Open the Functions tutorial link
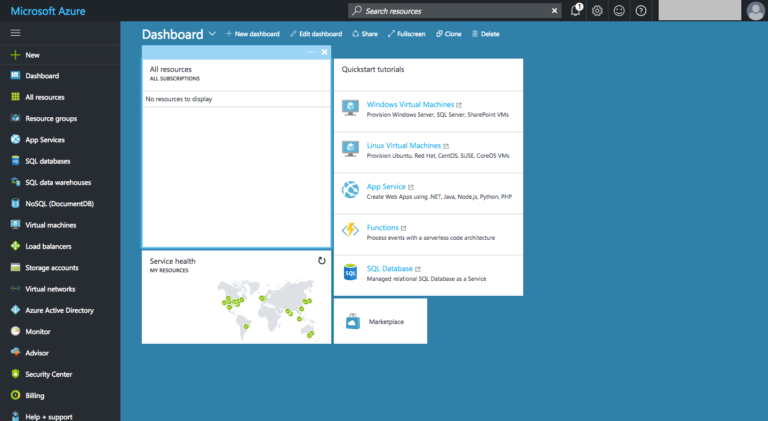This screenshot has width=768, height=421. click(x=383, y=228)
